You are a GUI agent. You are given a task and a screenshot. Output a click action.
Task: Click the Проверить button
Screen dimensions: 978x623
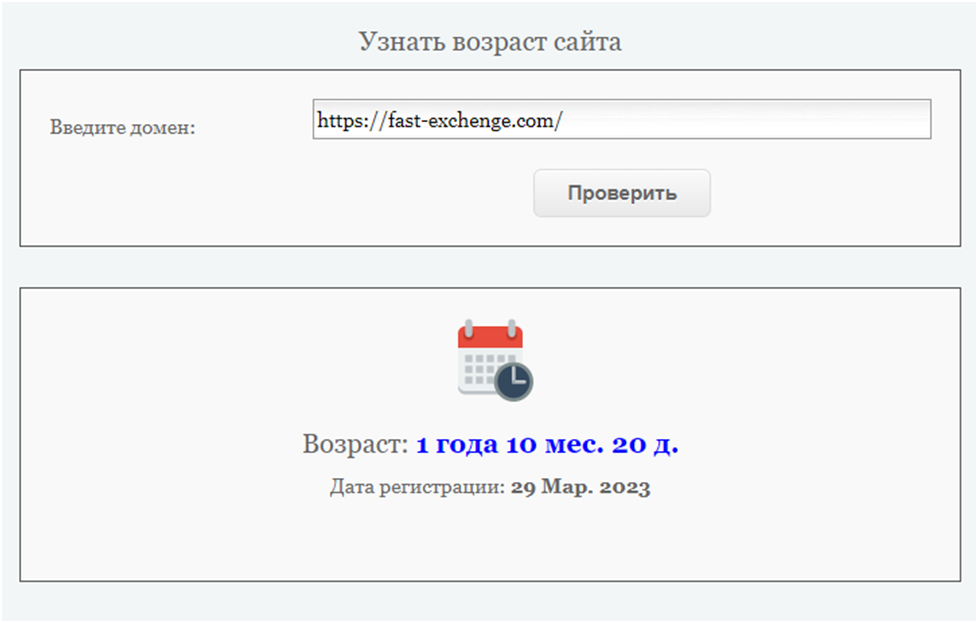point(621,193)
